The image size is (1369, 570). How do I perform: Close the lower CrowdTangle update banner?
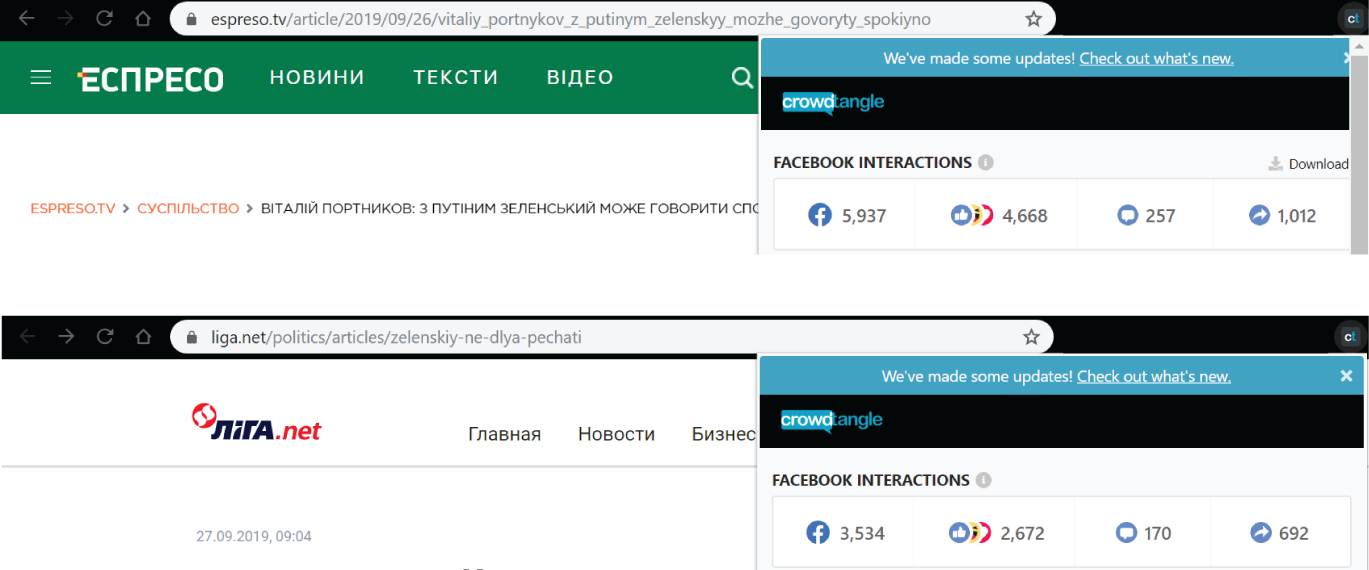coord(1346,376)
